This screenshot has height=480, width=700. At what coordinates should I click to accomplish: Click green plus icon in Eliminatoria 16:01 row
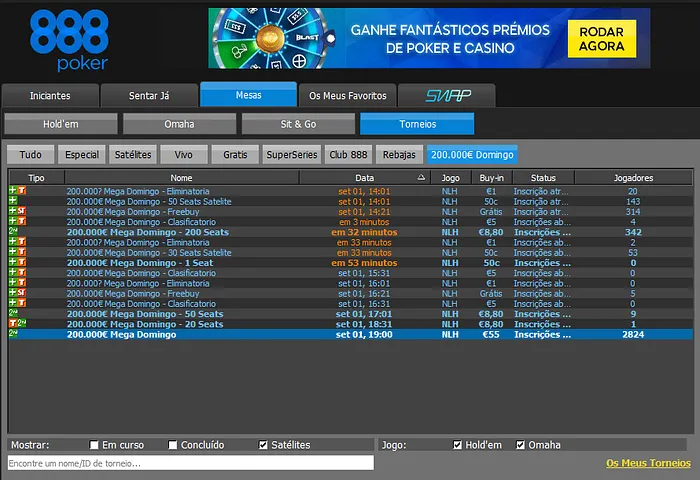(x=12, y=283)
